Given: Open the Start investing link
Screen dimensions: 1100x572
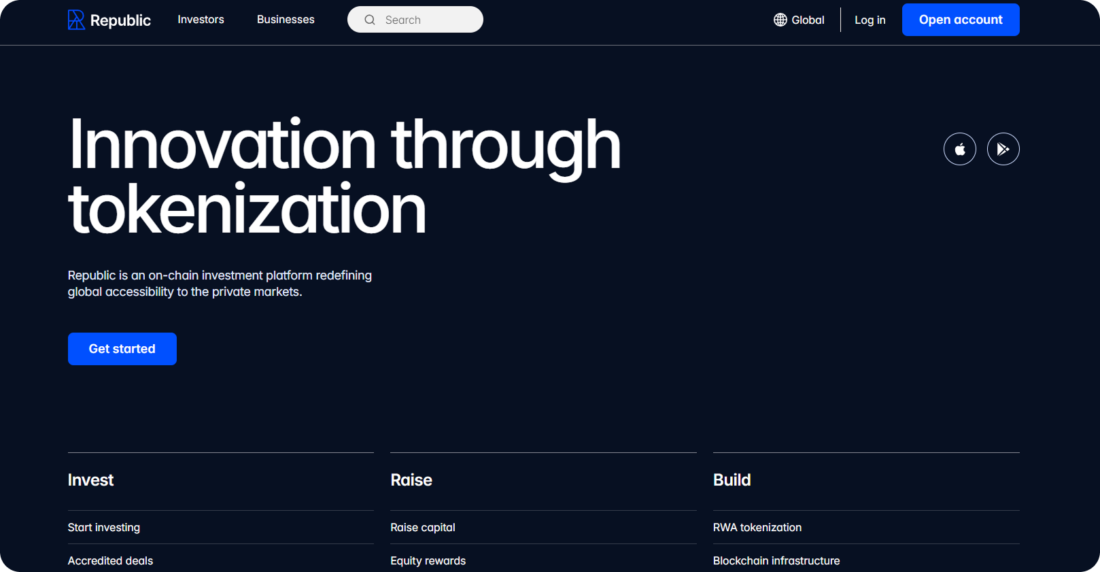Looking at the screenshot, I should point(104,527).
